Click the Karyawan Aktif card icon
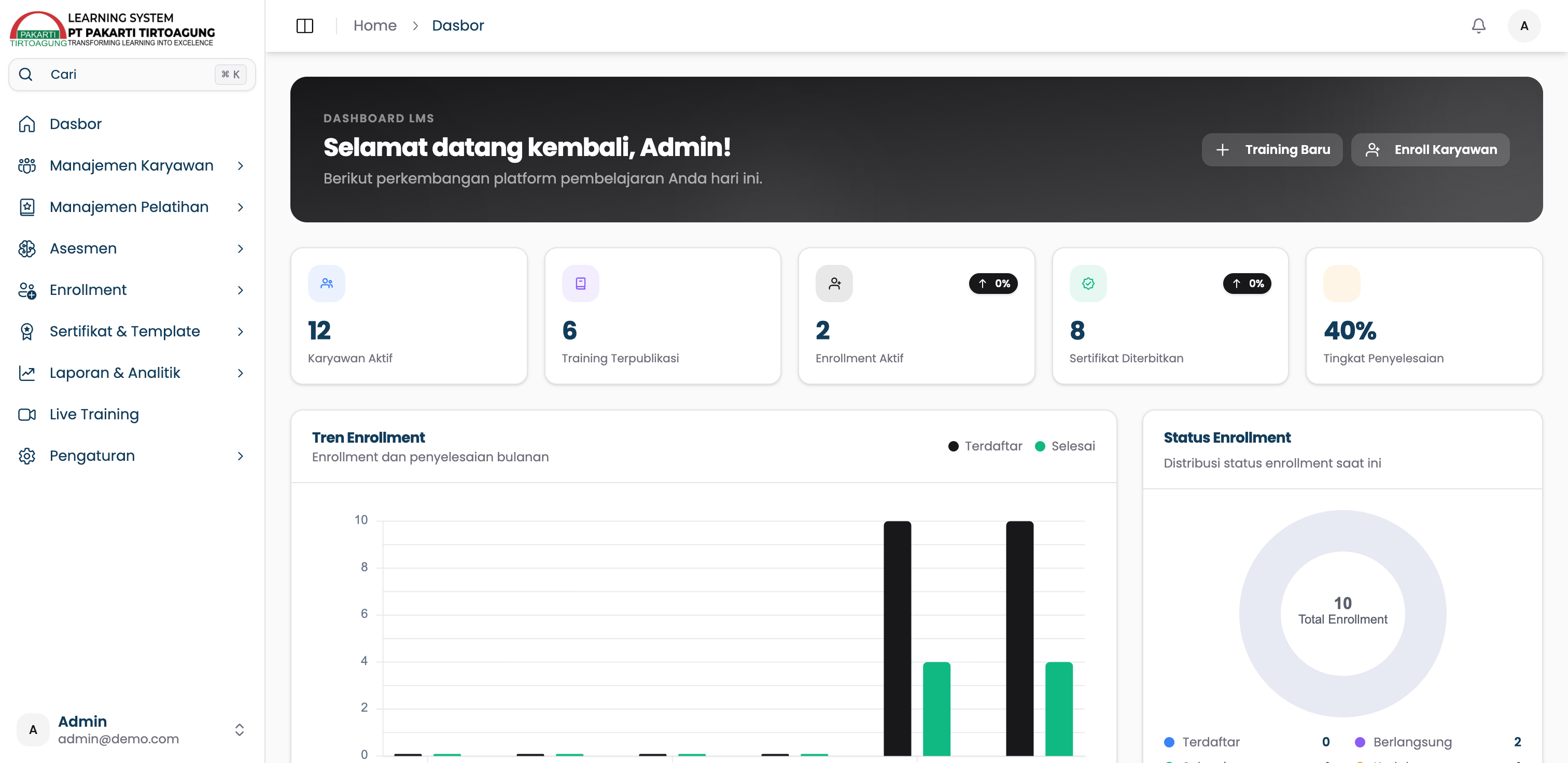This screenshot has width=1568, height=763. 326,284
